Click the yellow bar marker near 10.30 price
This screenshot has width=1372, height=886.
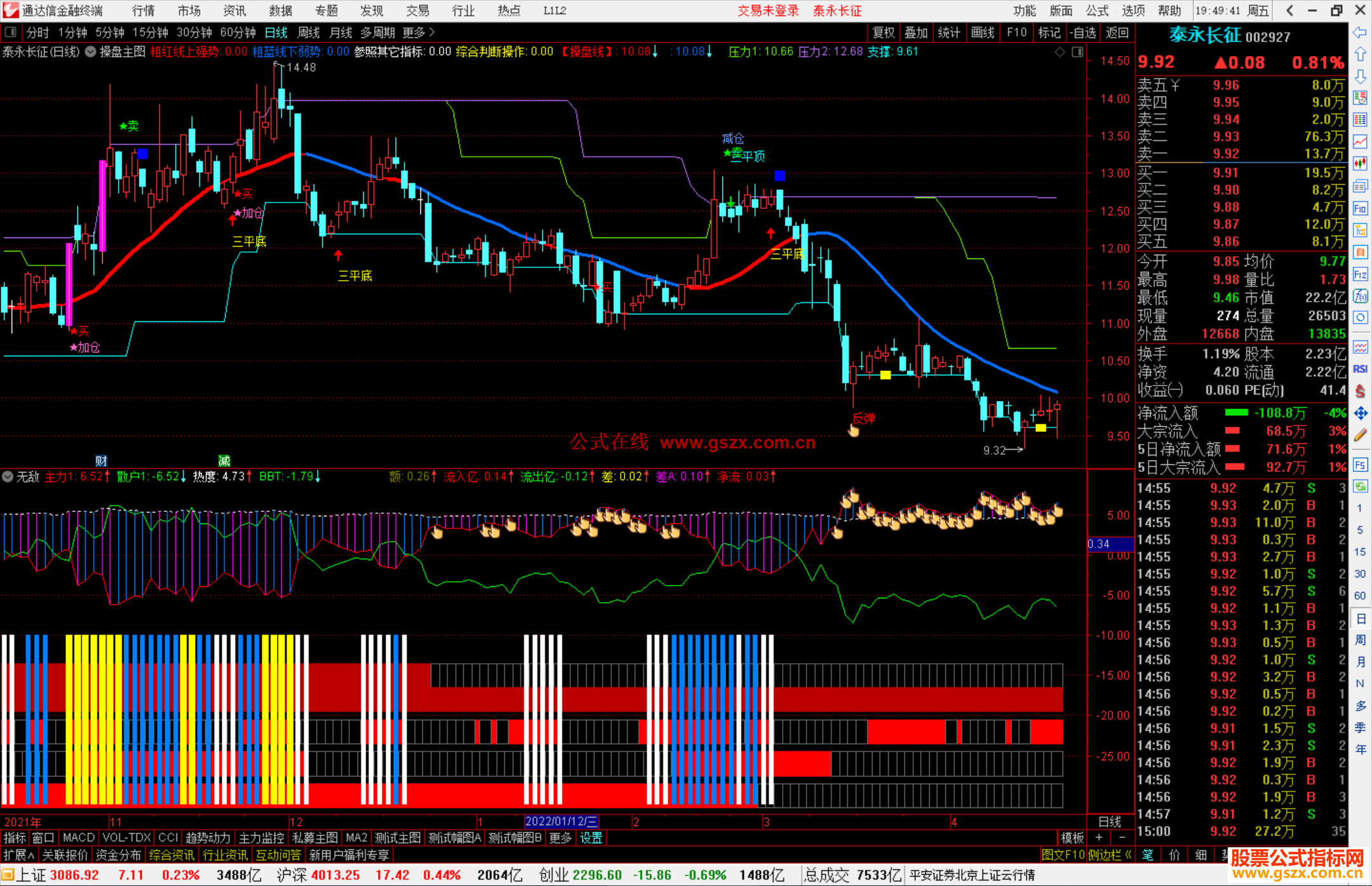click(885, 375)
